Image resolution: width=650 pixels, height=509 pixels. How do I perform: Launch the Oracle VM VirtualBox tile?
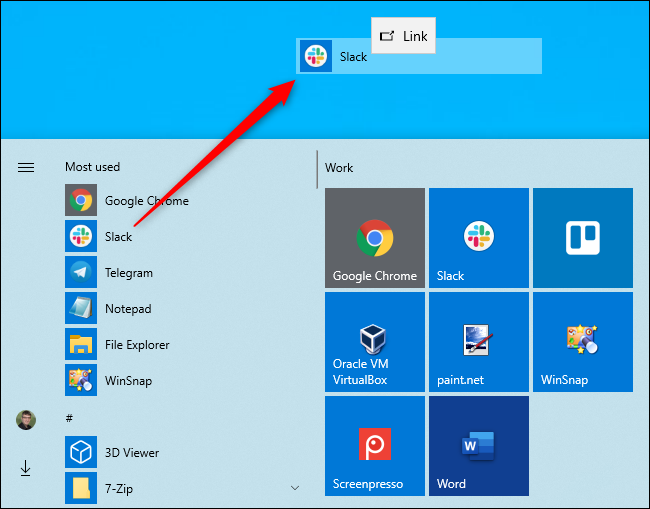pos(374,342)
